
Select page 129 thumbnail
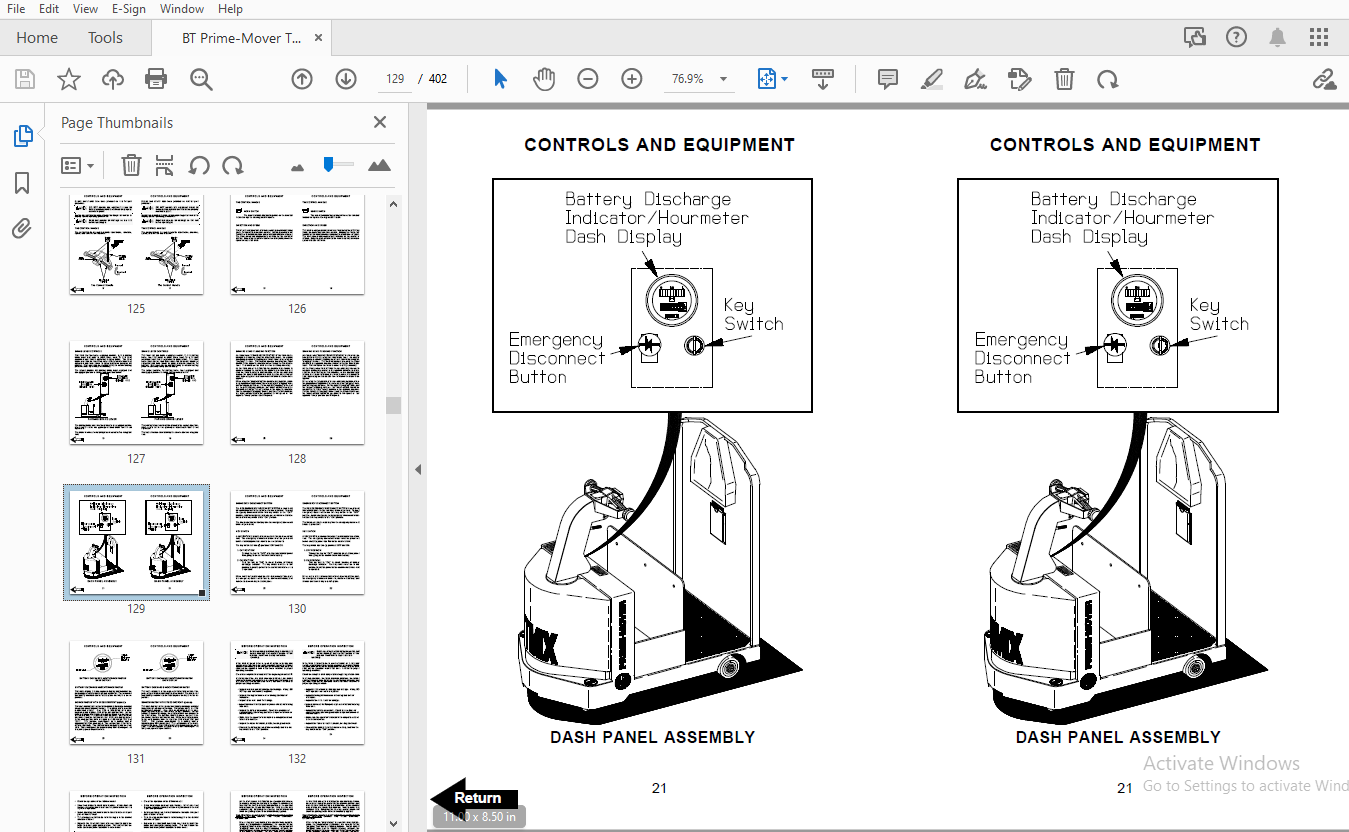pyautogui.click(x=136, y=543)
